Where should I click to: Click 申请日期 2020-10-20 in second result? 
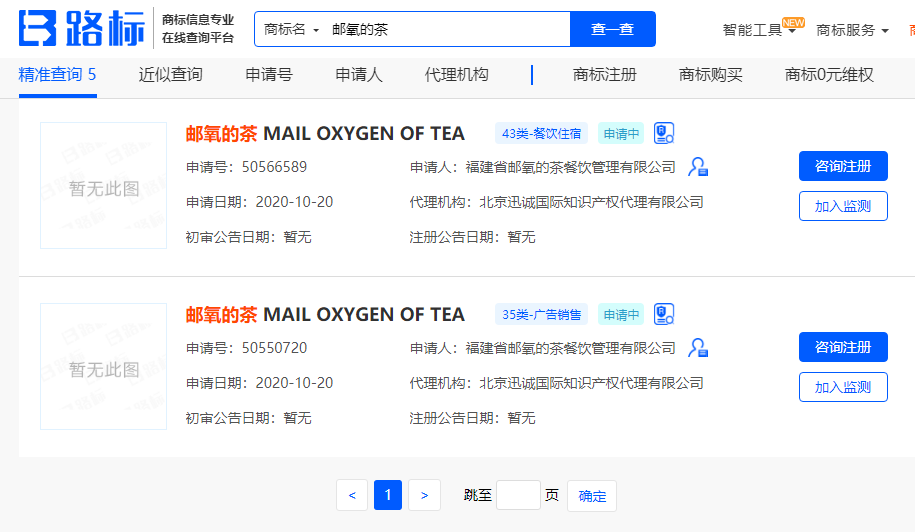click(259, 383)
